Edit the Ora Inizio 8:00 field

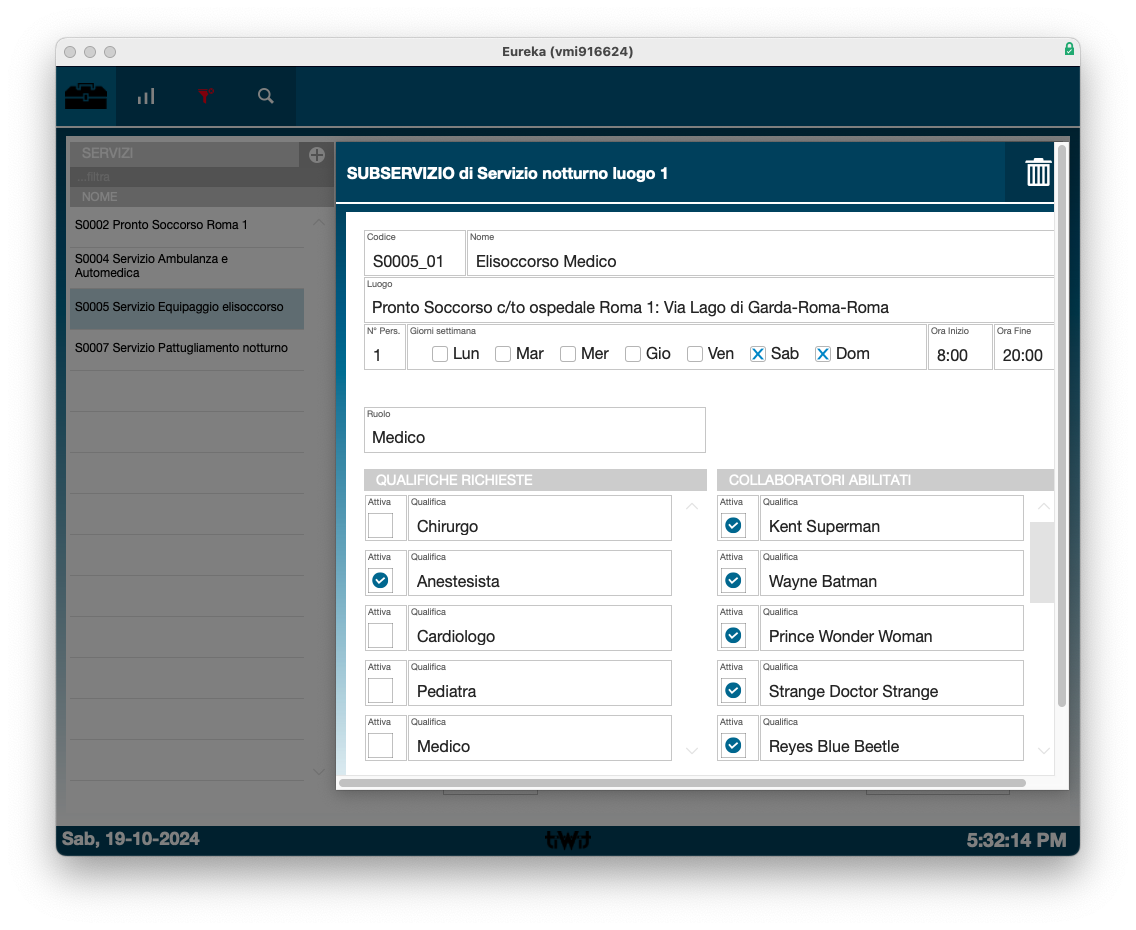pyautogui.click(x=960, y=347)
